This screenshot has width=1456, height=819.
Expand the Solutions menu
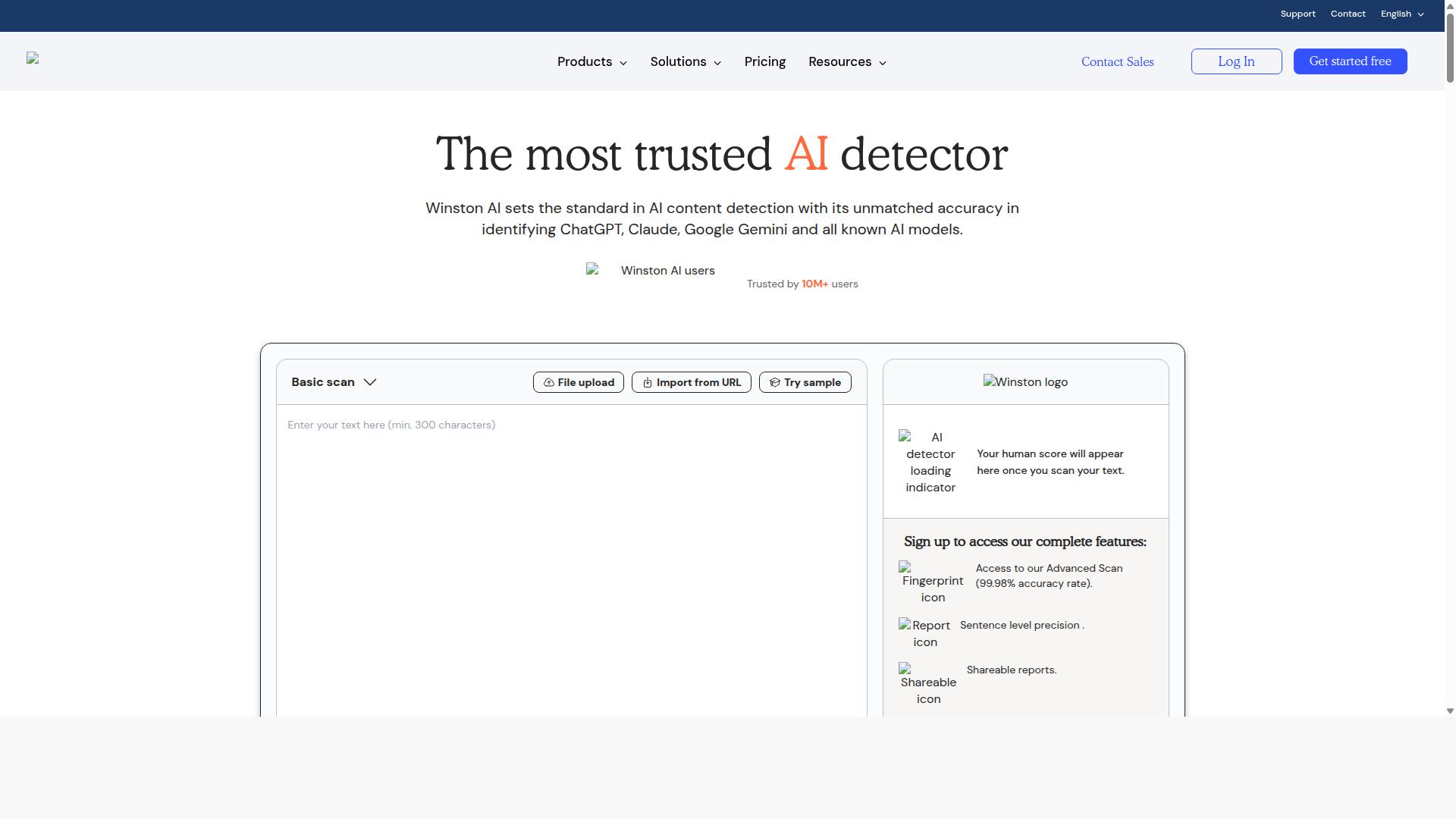tap(686, 61)
